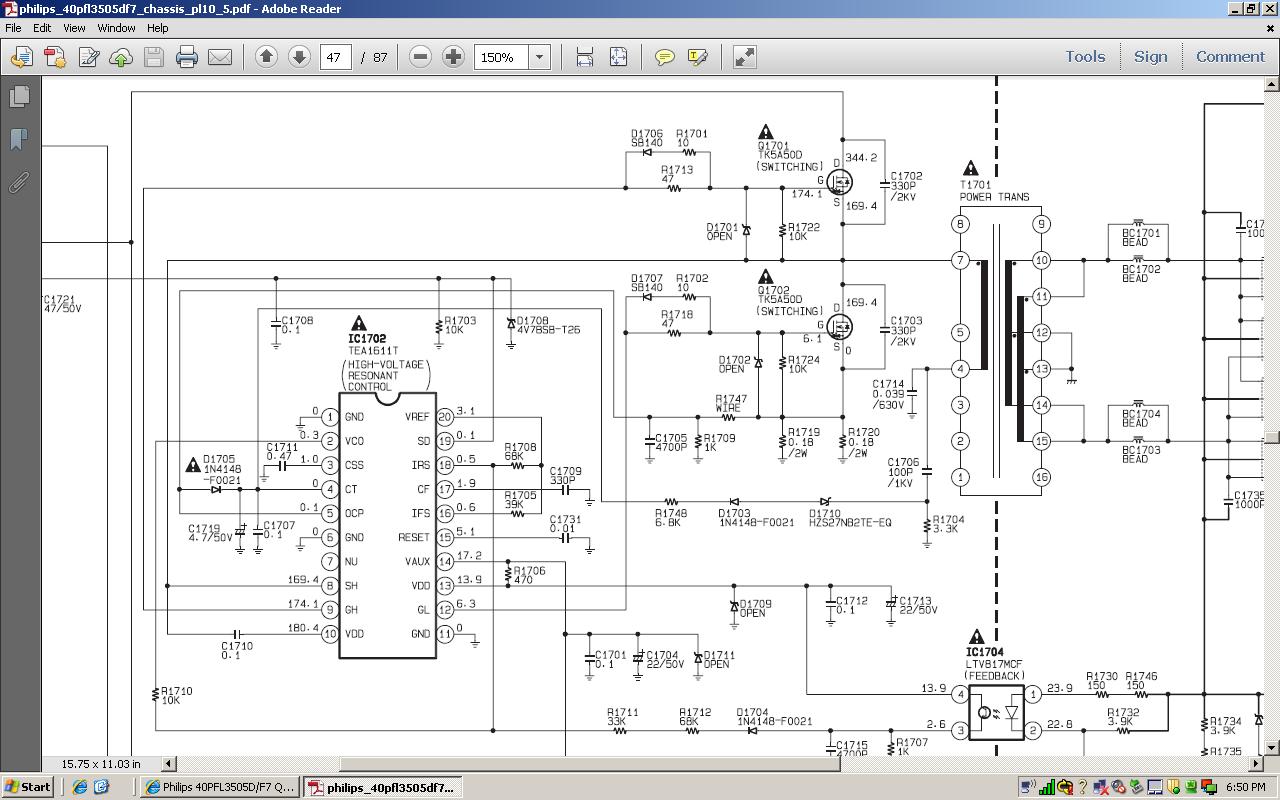This screenshot has height=800, width=1280.
Task: Select the highlight text tool
Action: [697, 57]
